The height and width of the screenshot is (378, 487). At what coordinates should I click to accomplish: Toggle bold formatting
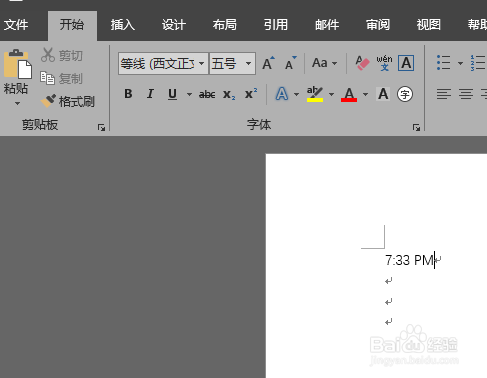click(128, 94)
